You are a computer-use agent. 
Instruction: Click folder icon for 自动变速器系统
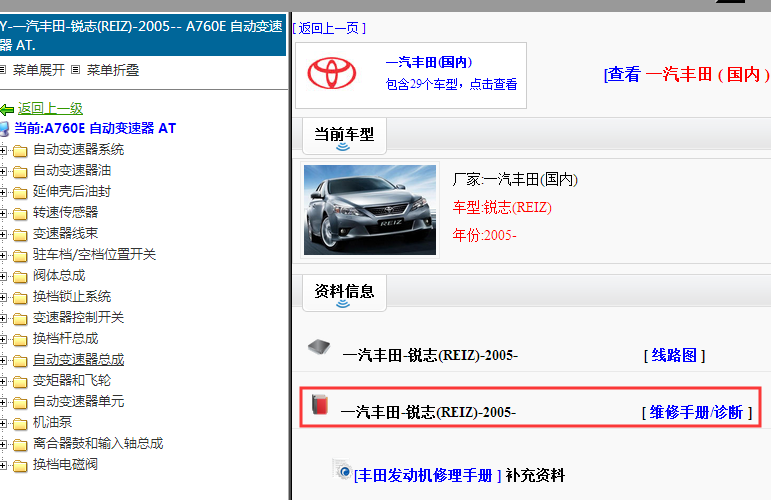click(x=20, y=150)
